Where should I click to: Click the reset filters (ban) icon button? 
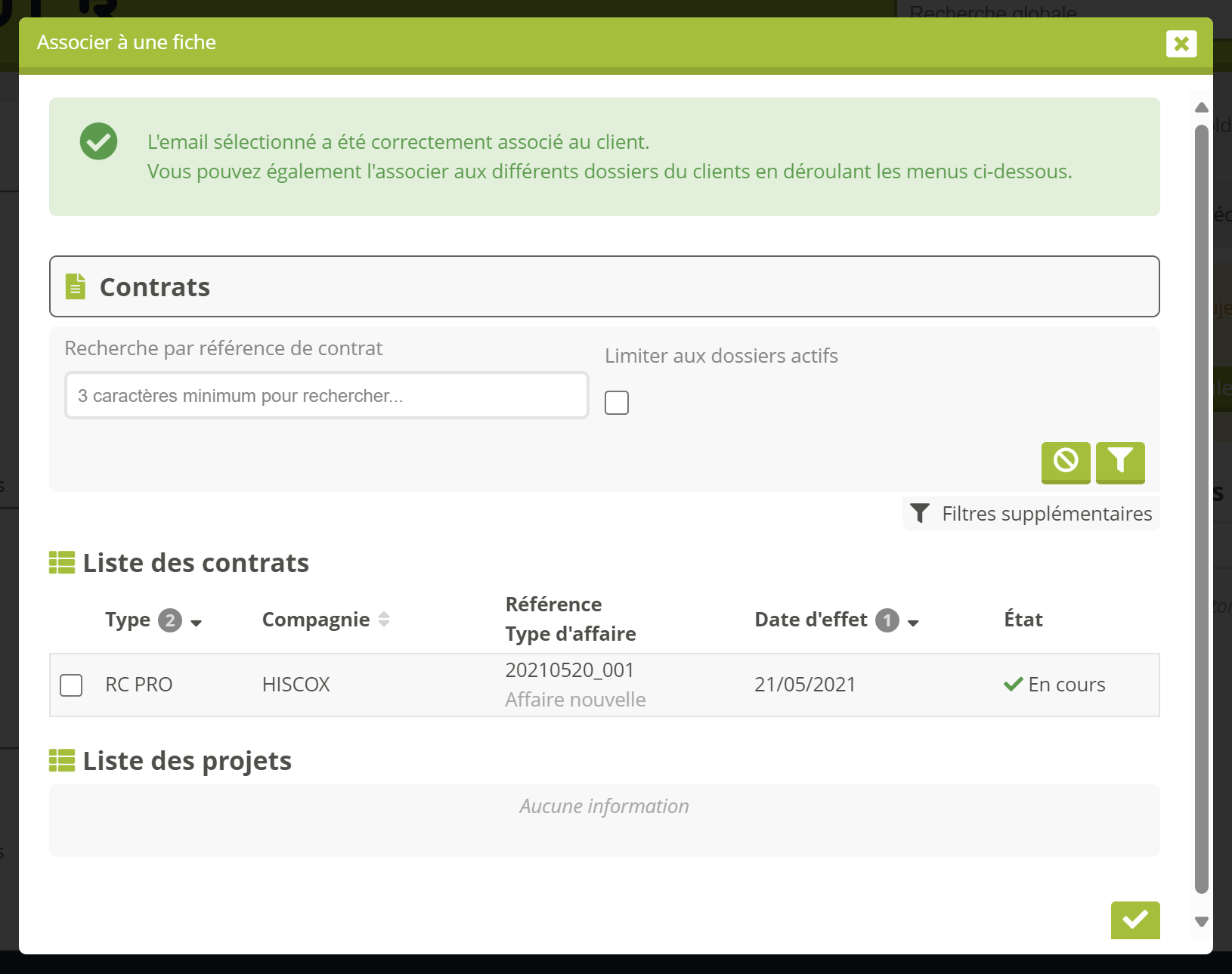click(1065, 461)
